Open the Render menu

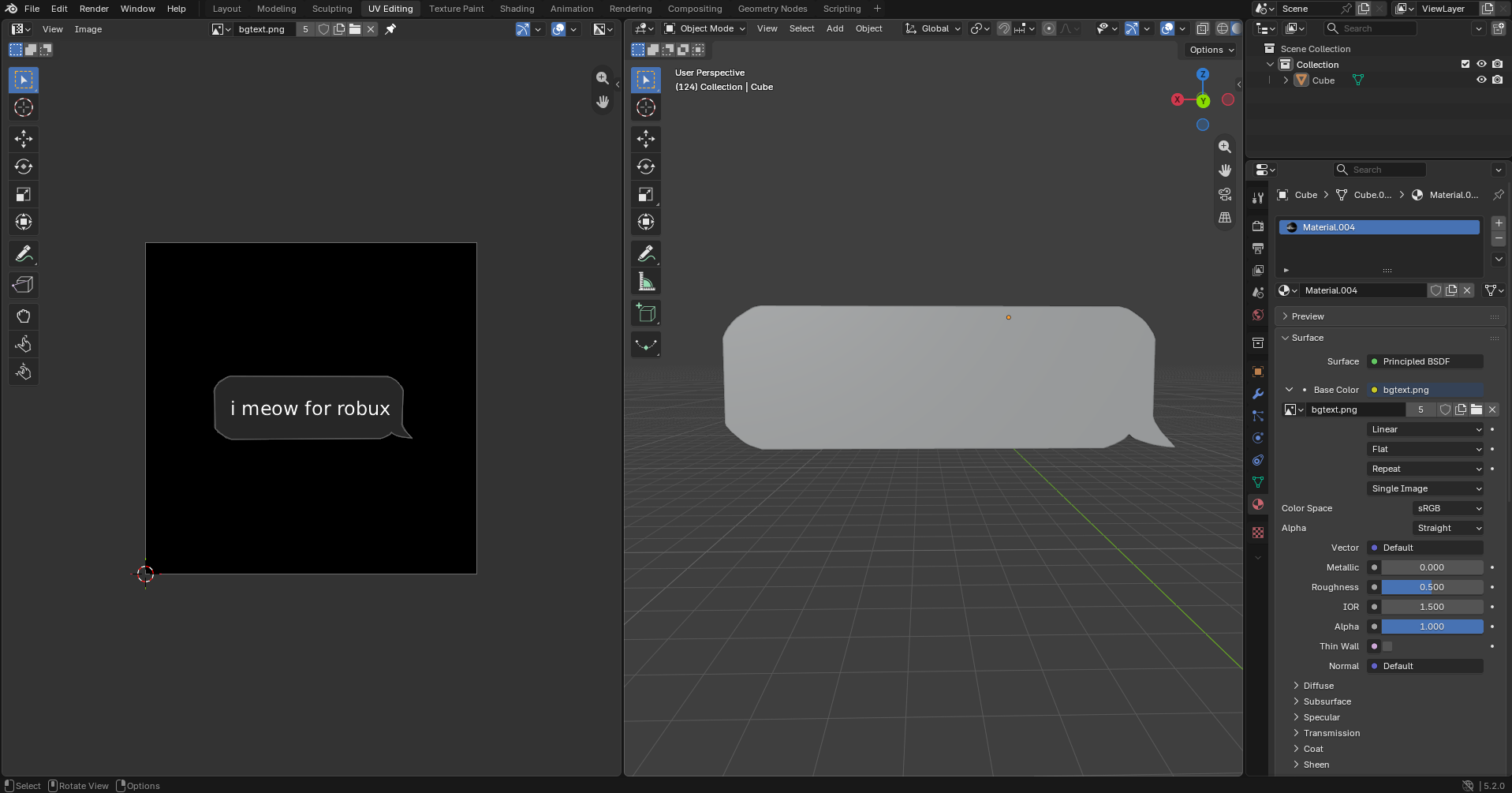coord(94,9)
